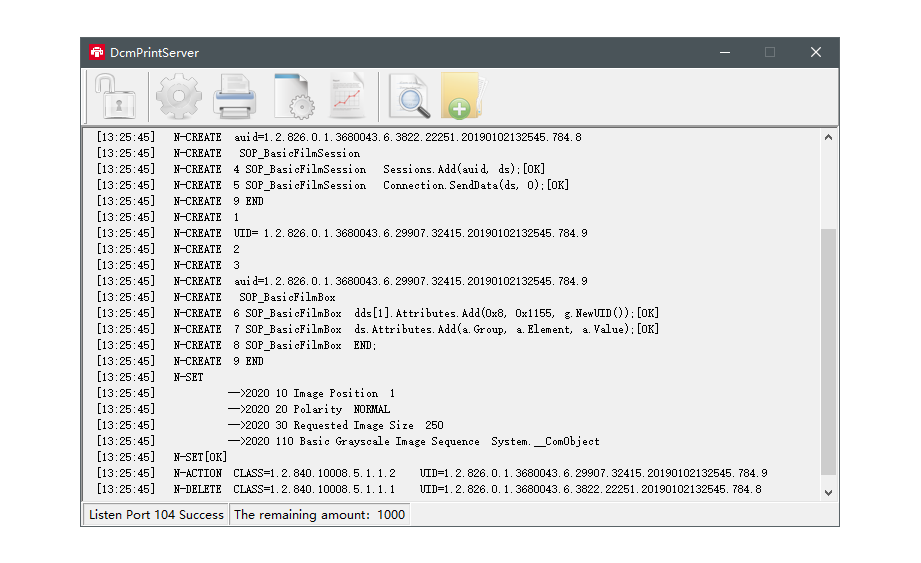921x563 pixels.
Task: Select log line 'N-CREATE 9 END' after SOP_BasicFilmSession
Action: pyautogui.click(x=180, y=201)
